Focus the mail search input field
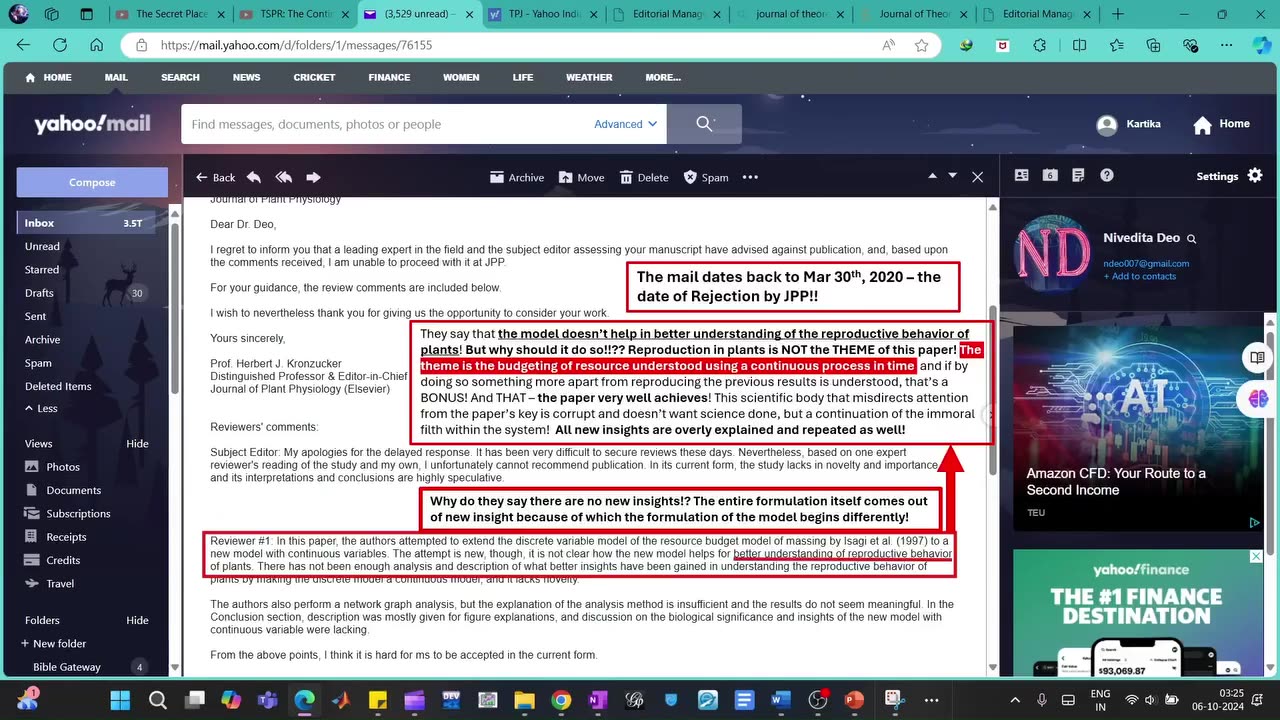1280x720 pixels. [387, 124]
